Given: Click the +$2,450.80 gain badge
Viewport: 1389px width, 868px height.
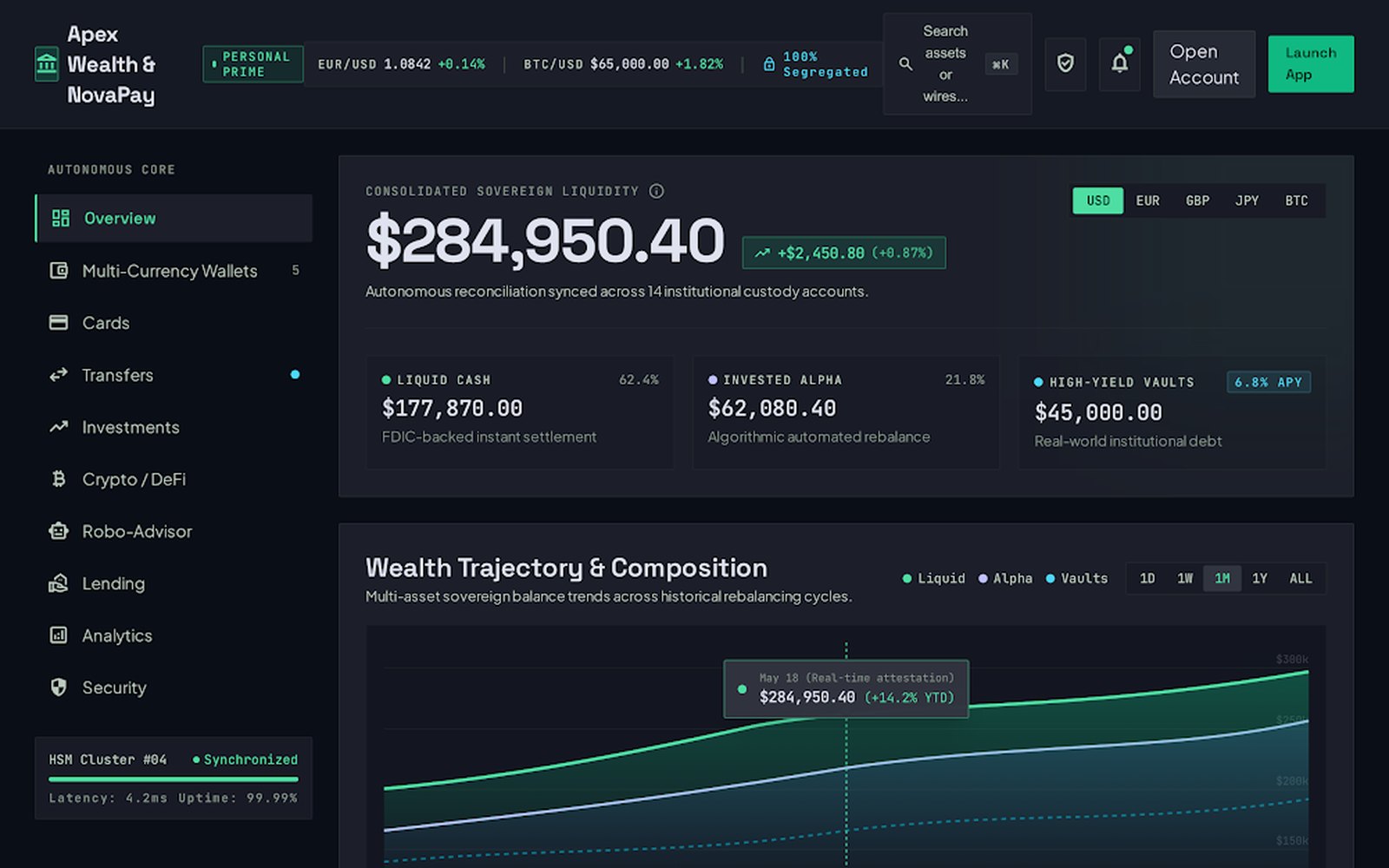Looking at the screenshot, I should 844,253.
